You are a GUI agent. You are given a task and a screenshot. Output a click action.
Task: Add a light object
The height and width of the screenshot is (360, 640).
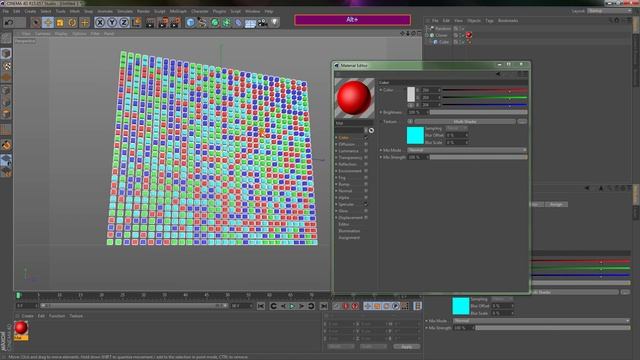(275, 22)
